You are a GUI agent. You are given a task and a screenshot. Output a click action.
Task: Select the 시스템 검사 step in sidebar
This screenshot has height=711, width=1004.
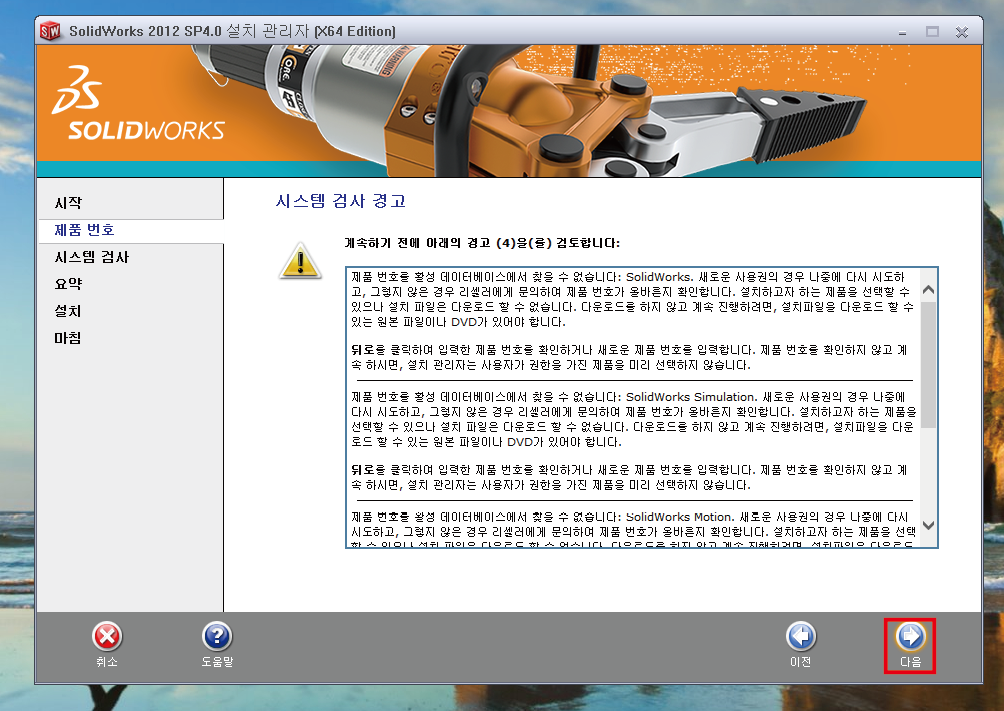pyautogui.click(x=92, y=257)
